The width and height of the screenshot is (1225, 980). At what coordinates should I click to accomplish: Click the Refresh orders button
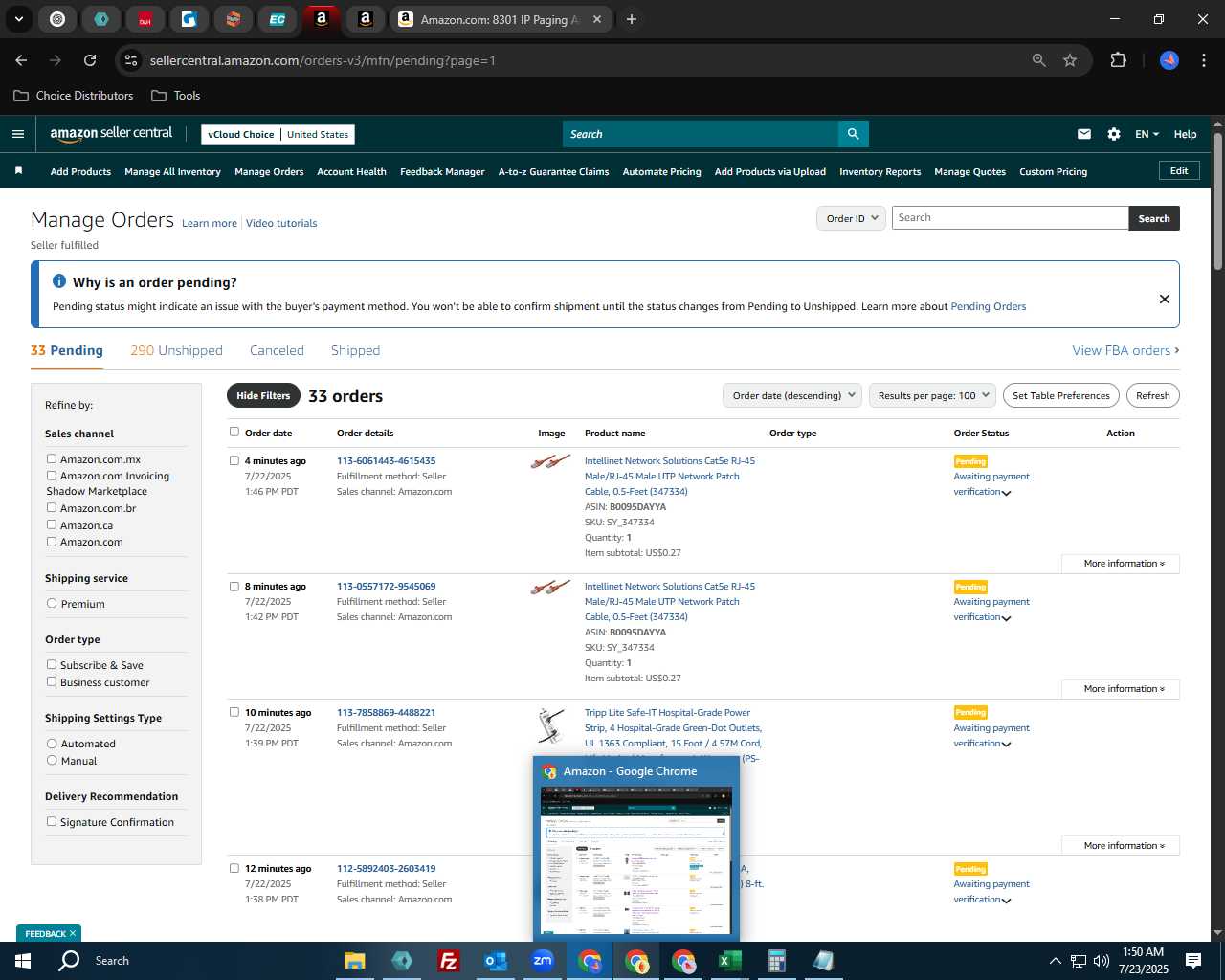tap(1152, 395)
